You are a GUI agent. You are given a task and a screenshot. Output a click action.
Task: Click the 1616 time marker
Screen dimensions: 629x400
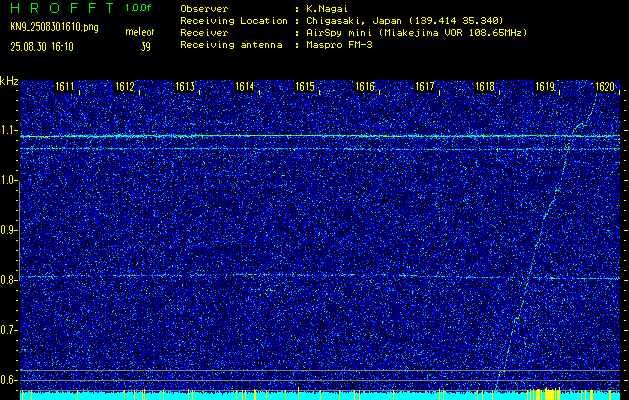coord(365,87)
